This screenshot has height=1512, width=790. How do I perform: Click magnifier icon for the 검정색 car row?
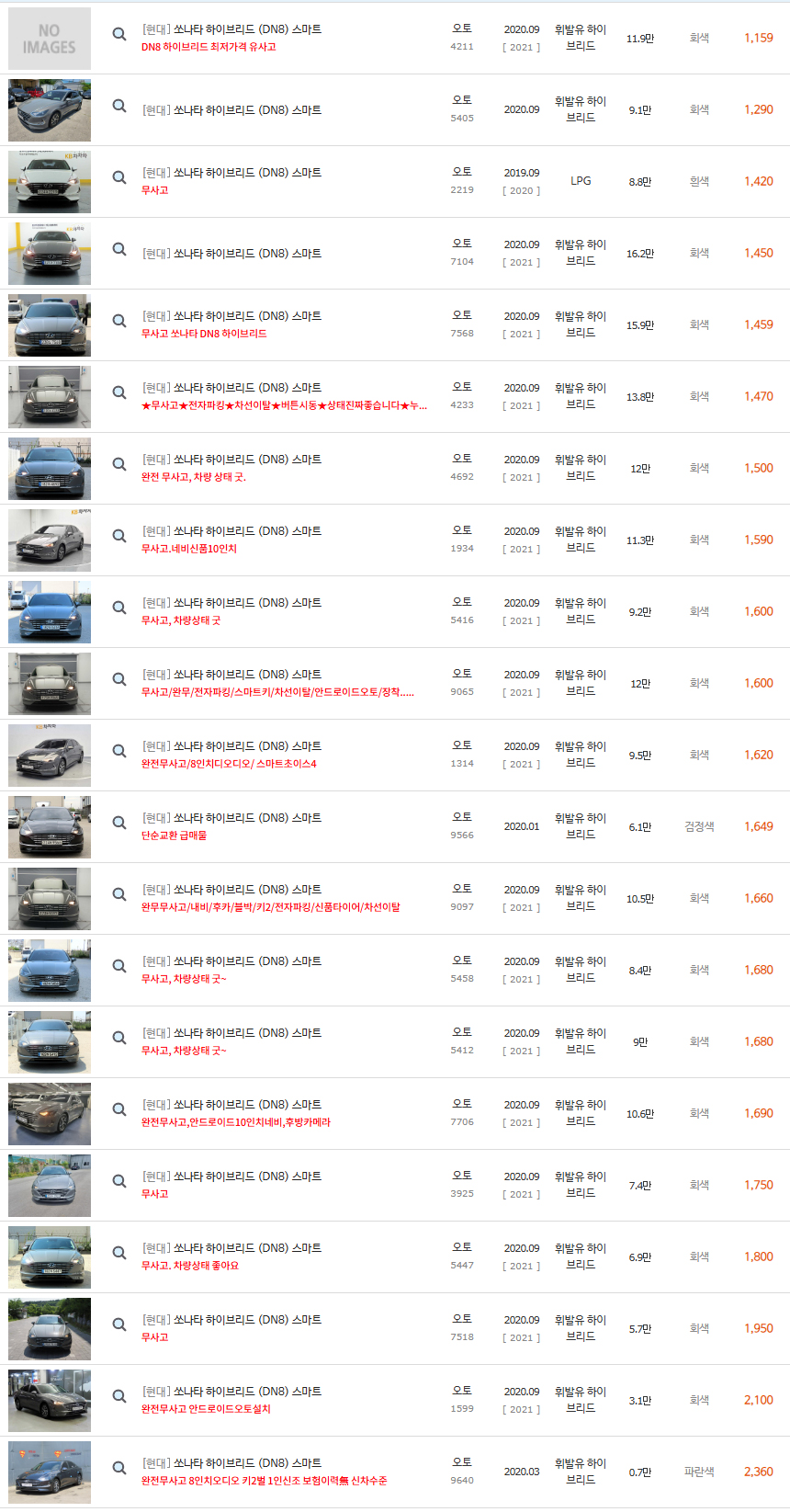click(119, 823)
